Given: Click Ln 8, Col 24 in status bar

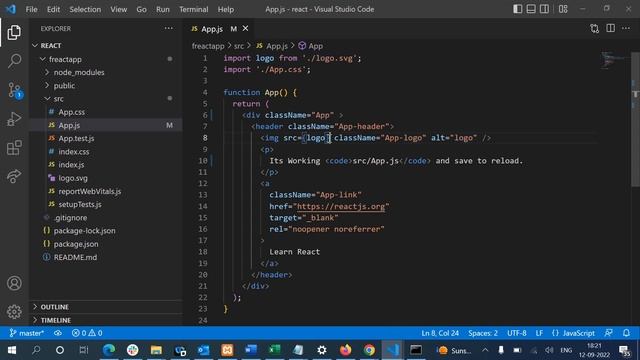Looking at the screenshot, I should tap(440, 333).
